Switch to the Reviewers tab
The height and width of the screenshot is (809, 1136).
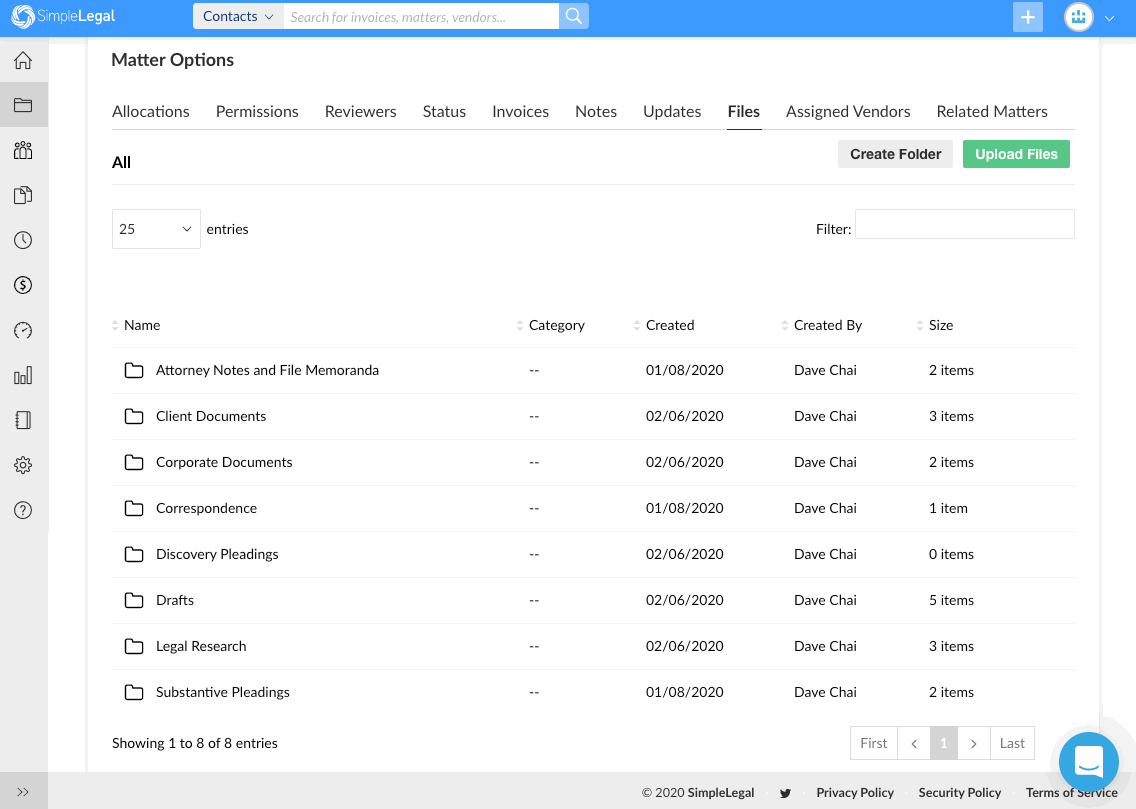point(361,112)
